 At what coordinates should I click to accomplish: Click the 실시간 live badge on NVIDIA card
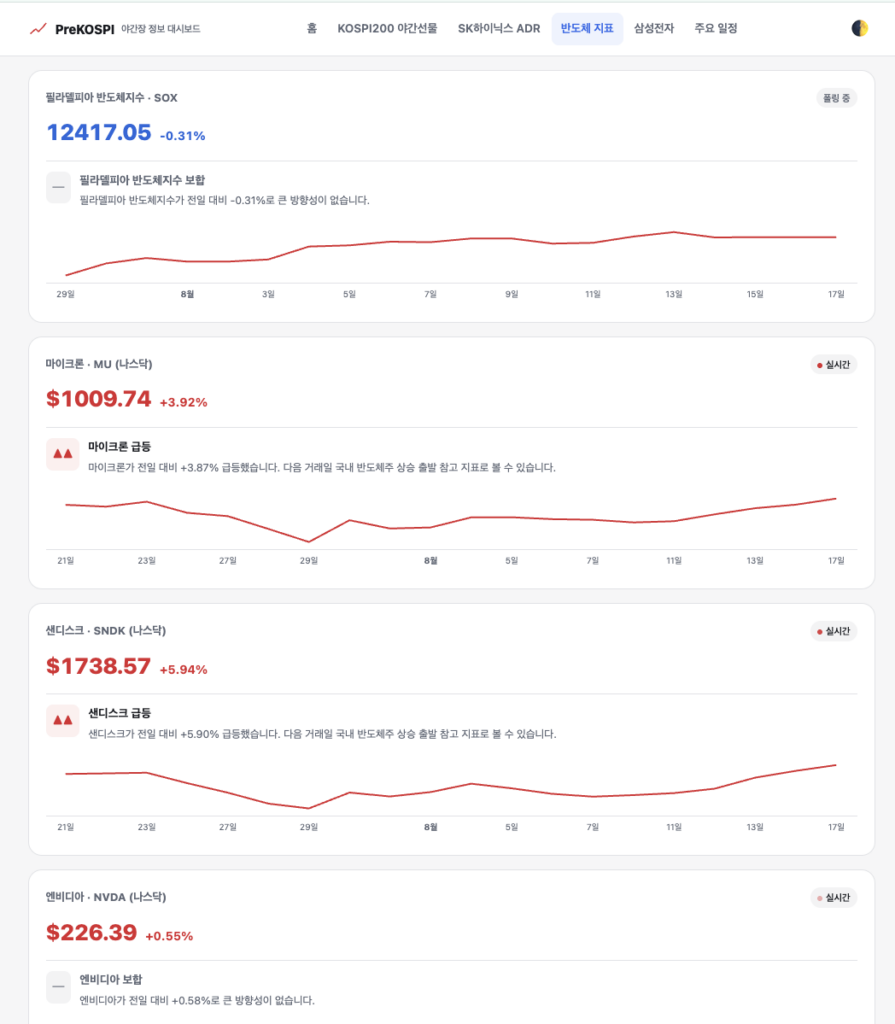(834, 897)
